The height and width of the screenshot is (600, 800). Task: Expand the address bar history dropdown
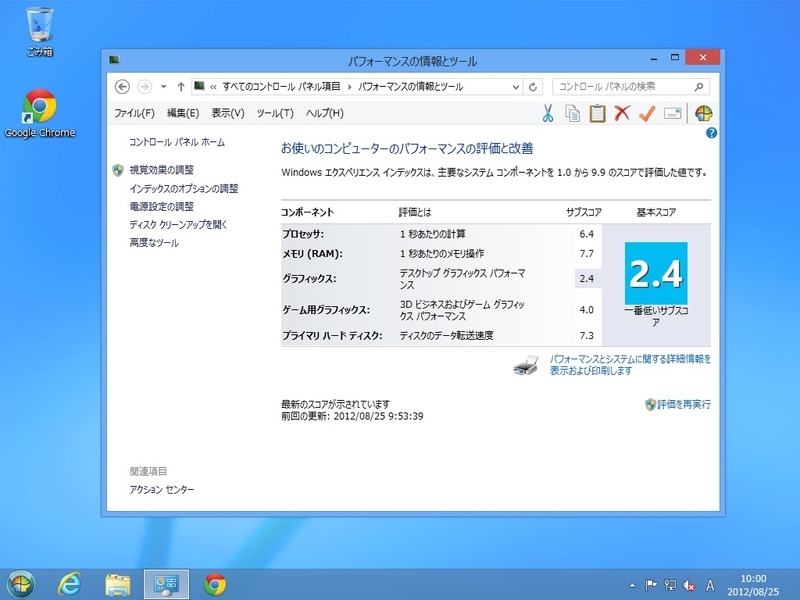point(516,87)
